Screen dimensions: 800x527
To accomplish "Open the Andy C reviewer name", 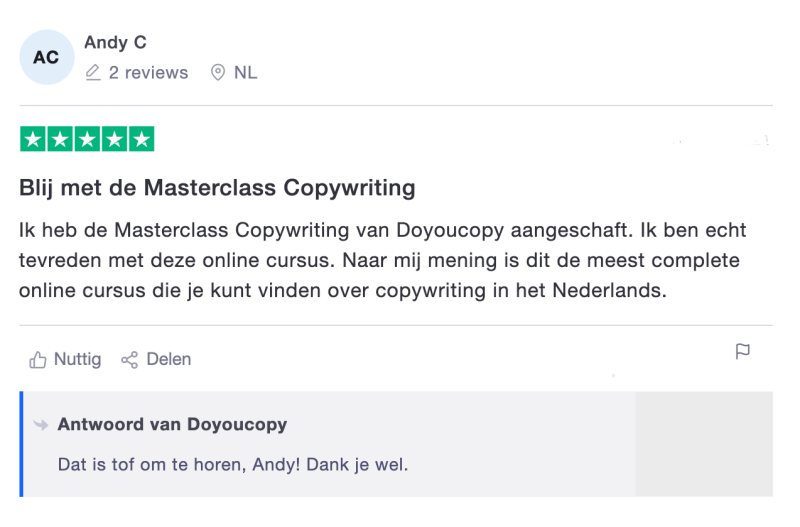I will (x=115, y=42).
